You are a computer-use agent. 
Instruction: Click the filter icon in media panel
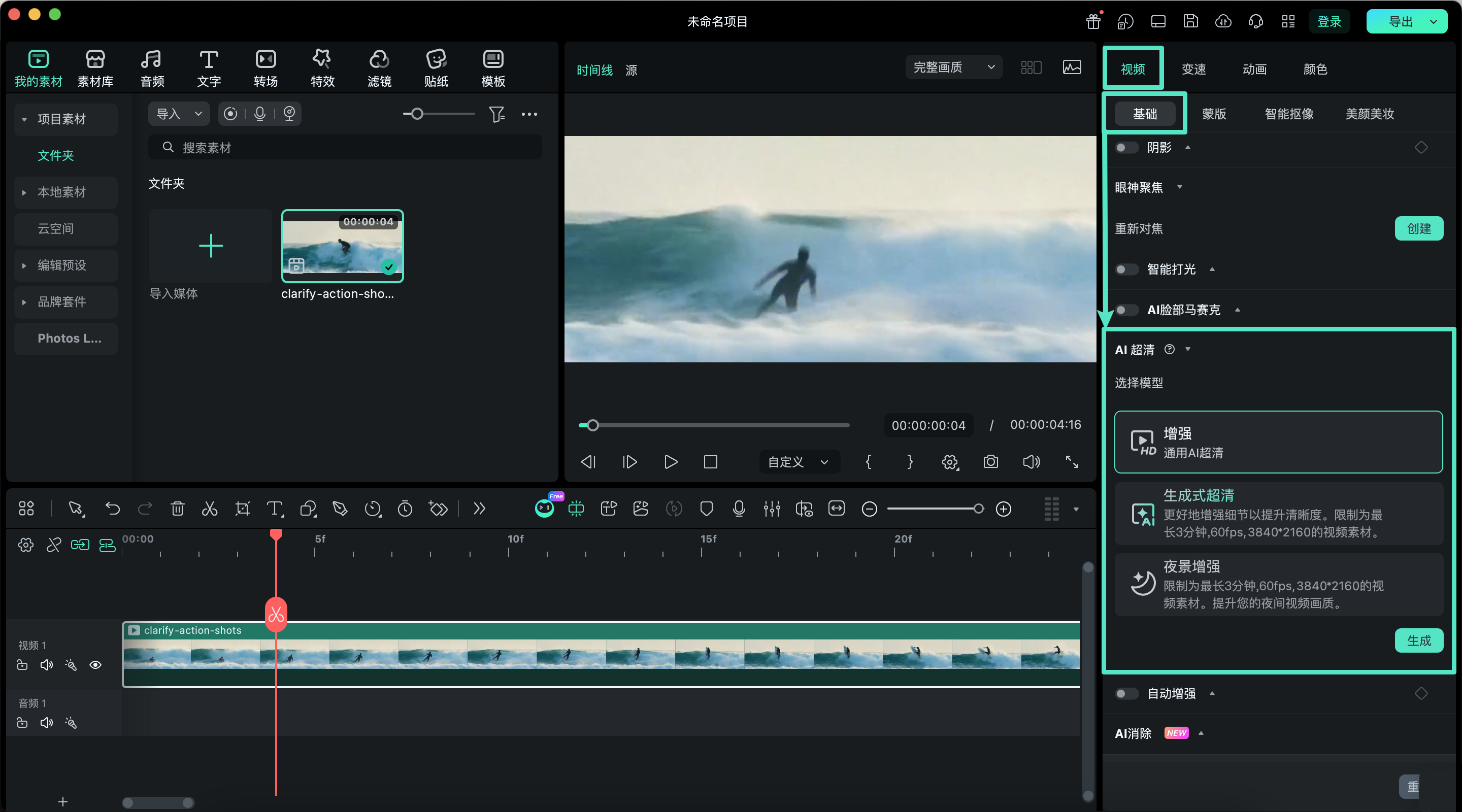[x=496, y=114]
